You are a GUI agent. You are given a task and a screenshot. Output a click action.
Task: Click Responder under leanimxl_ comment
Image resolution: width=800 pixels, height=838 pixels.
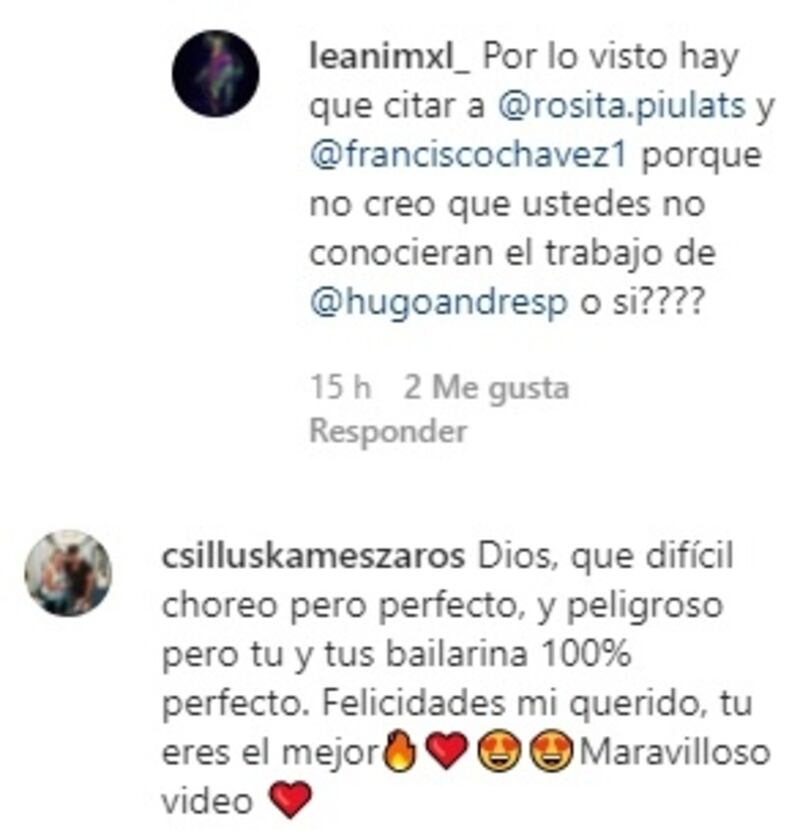pos(389,431)
